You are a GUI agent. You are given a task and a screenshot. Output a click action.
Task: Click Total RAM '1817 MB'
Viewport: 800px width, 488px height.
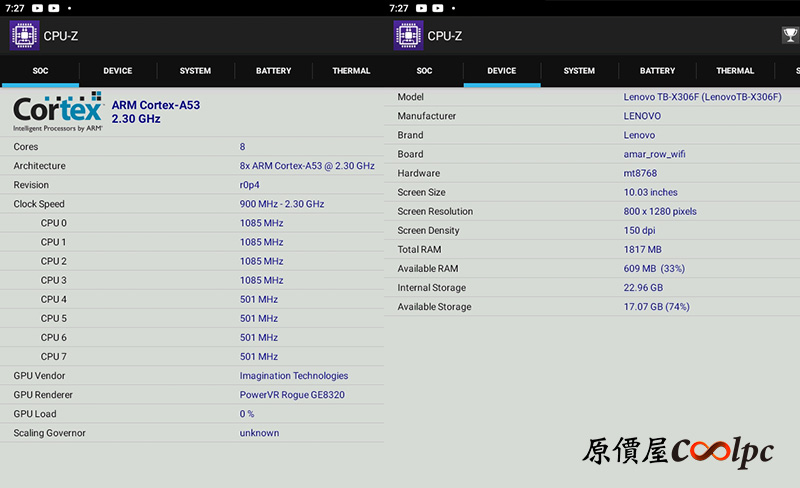pos(642,250)
